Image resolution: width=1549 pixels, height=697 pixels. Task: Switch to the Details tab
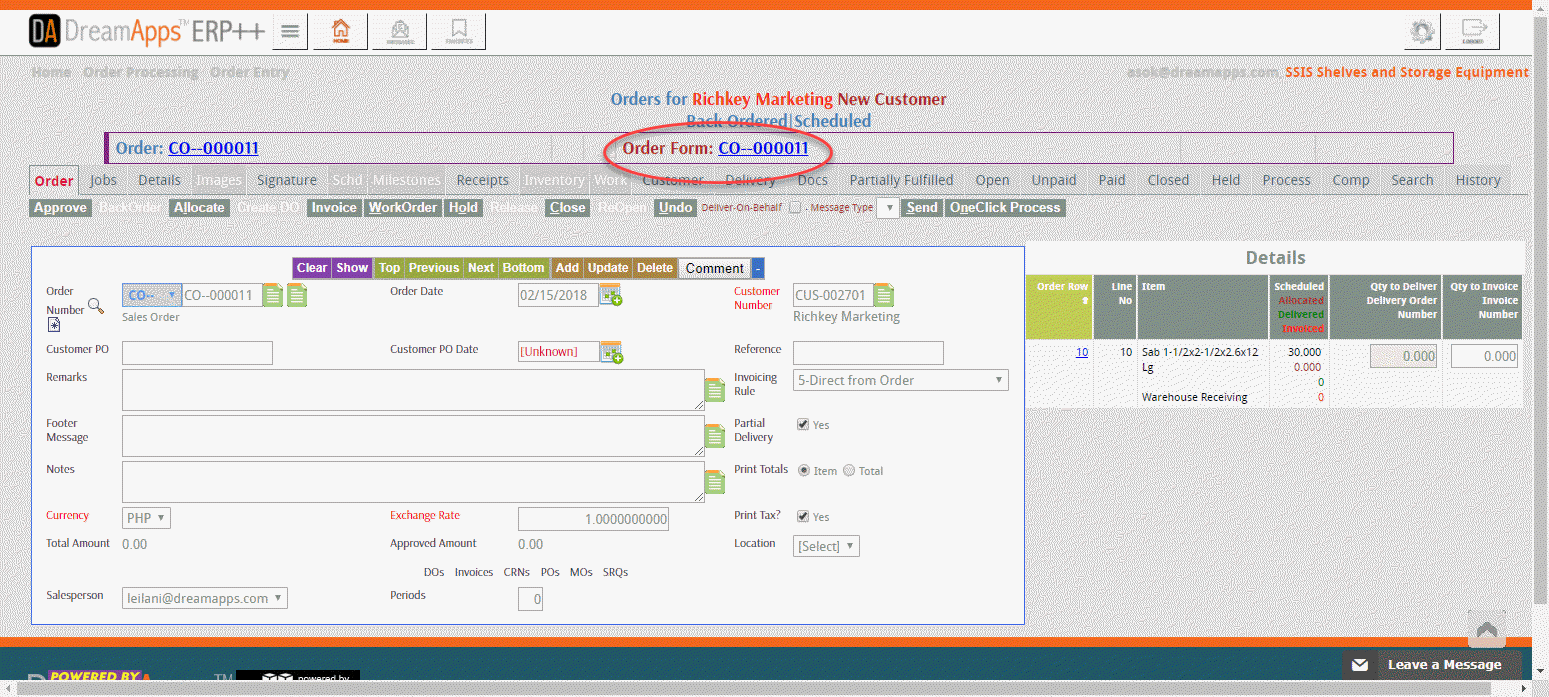point(160,180)
